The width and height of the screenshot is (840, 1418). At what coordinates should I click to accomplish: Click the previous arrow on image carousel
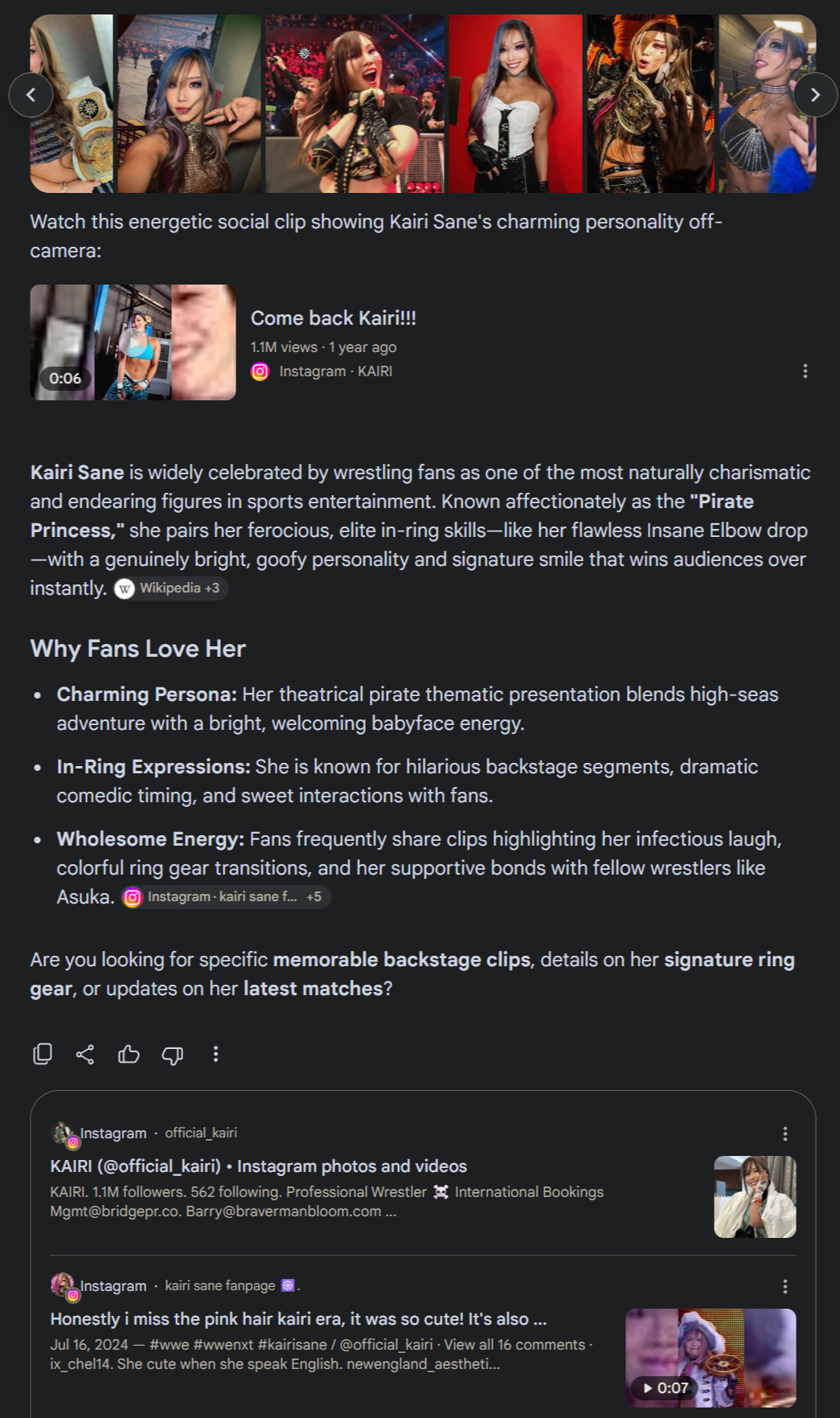coord(31,95)
